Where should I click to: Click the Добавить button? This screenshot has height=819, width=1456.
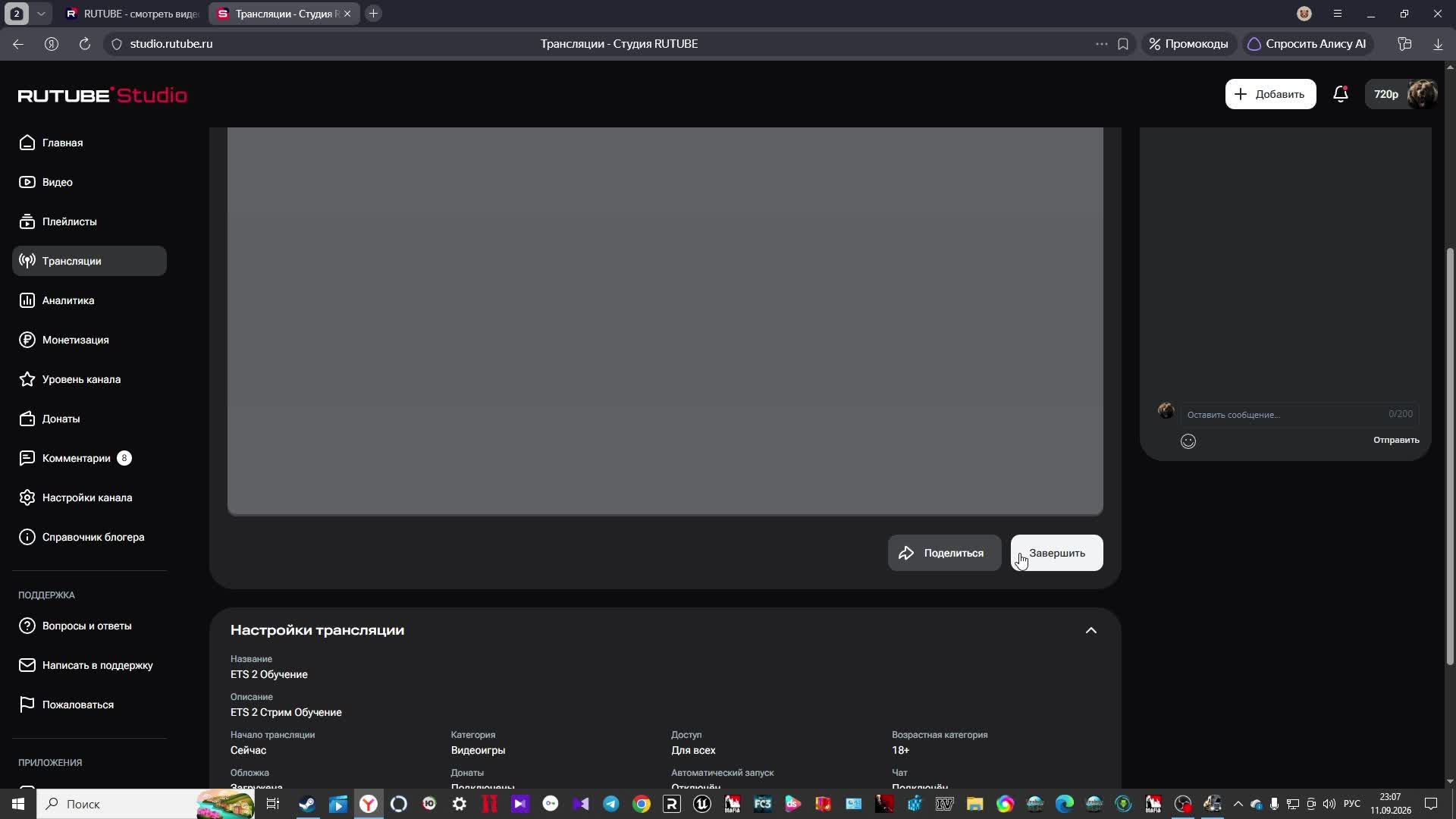[x=1270, y=94]
